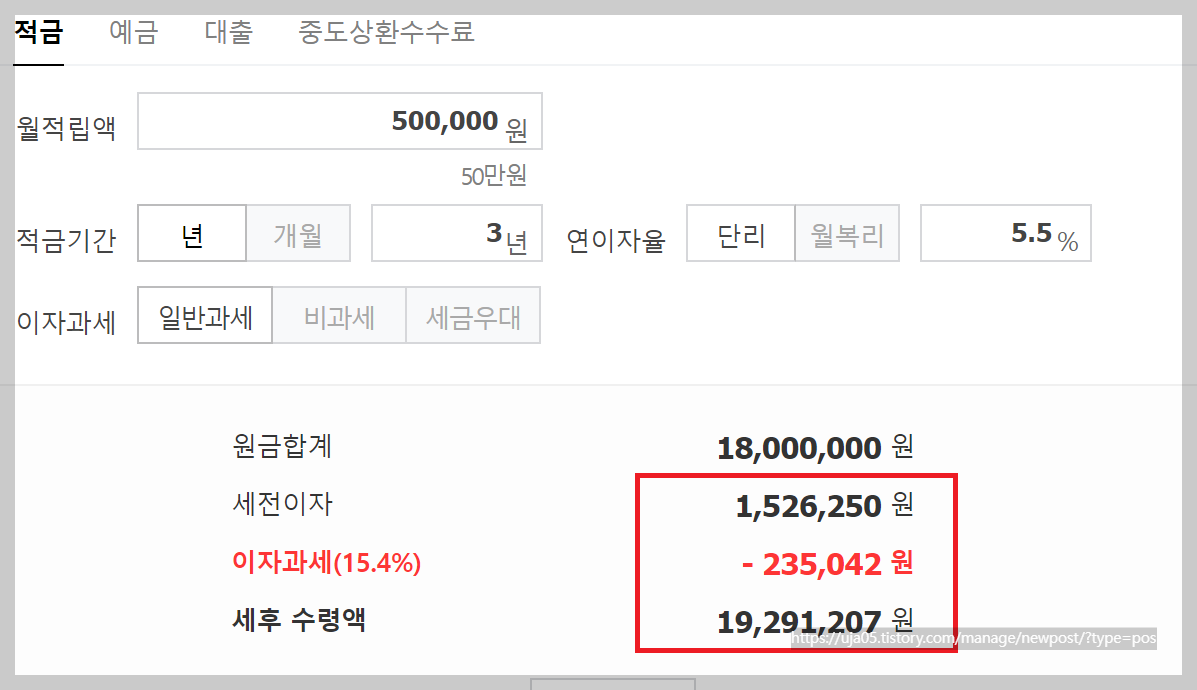Click the active 적금 tab

click(x=37, y=31)
